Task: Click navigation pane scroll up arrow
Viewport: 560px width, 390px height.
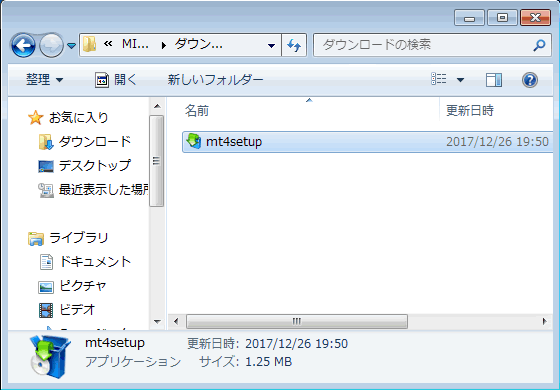Action: 157,106
